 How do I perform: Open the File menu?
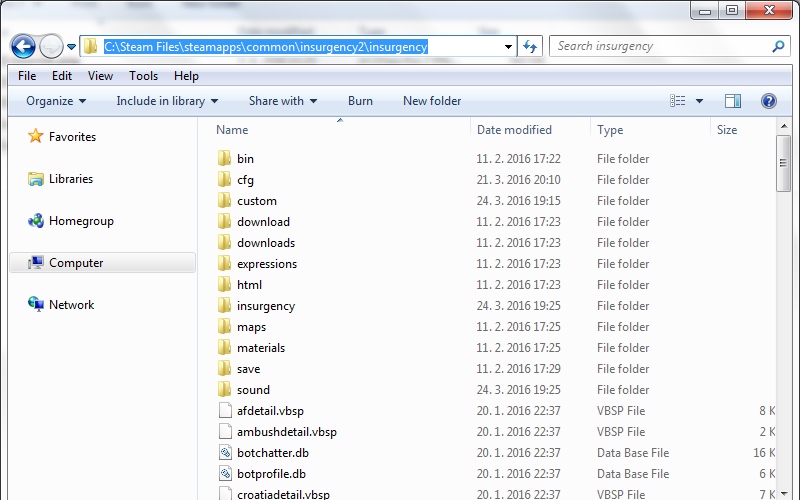(x=27, y=76)
